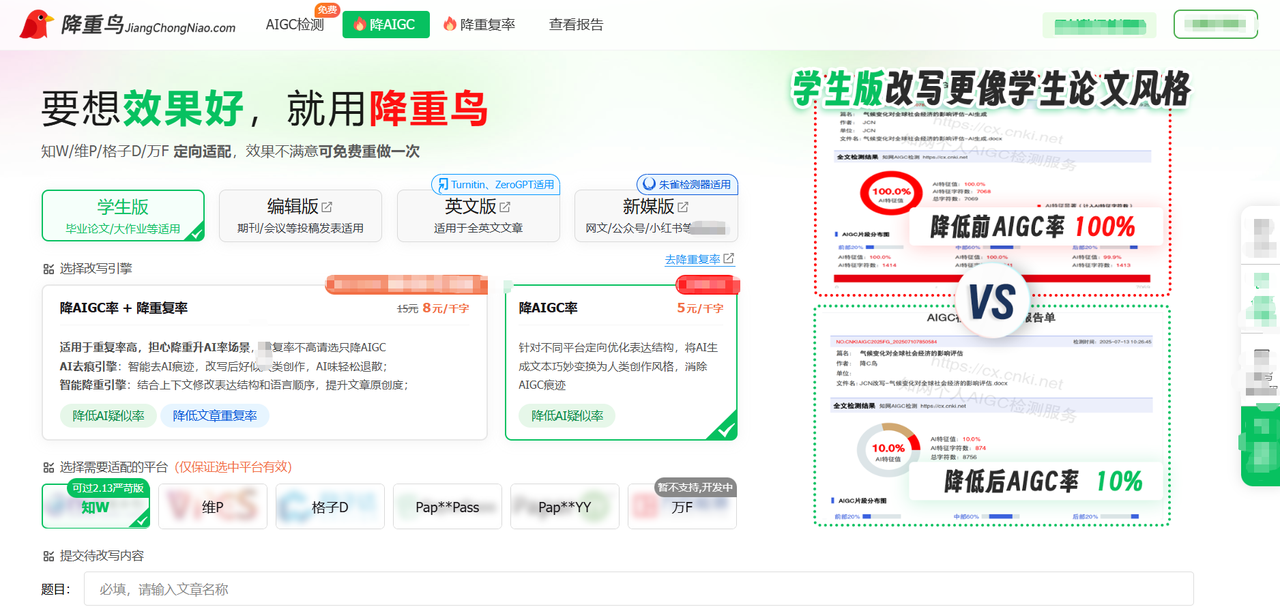
Task: Click the 学生版改写更像学生论文风格 banner title
Action: (x=992, y=89)
